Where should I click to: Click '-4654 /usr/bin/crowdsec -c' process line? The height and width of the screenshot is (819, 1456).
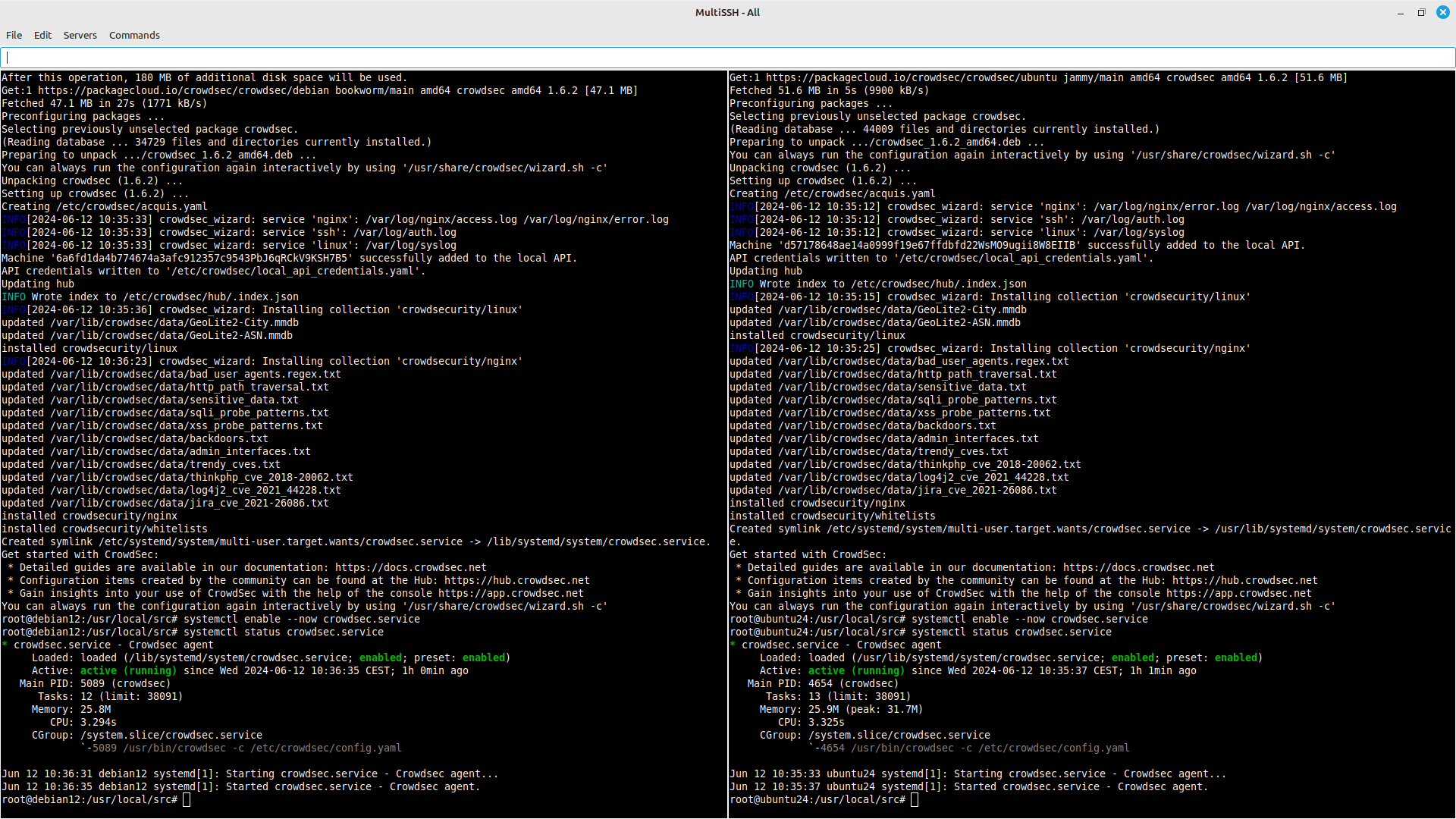coord(969,748)
